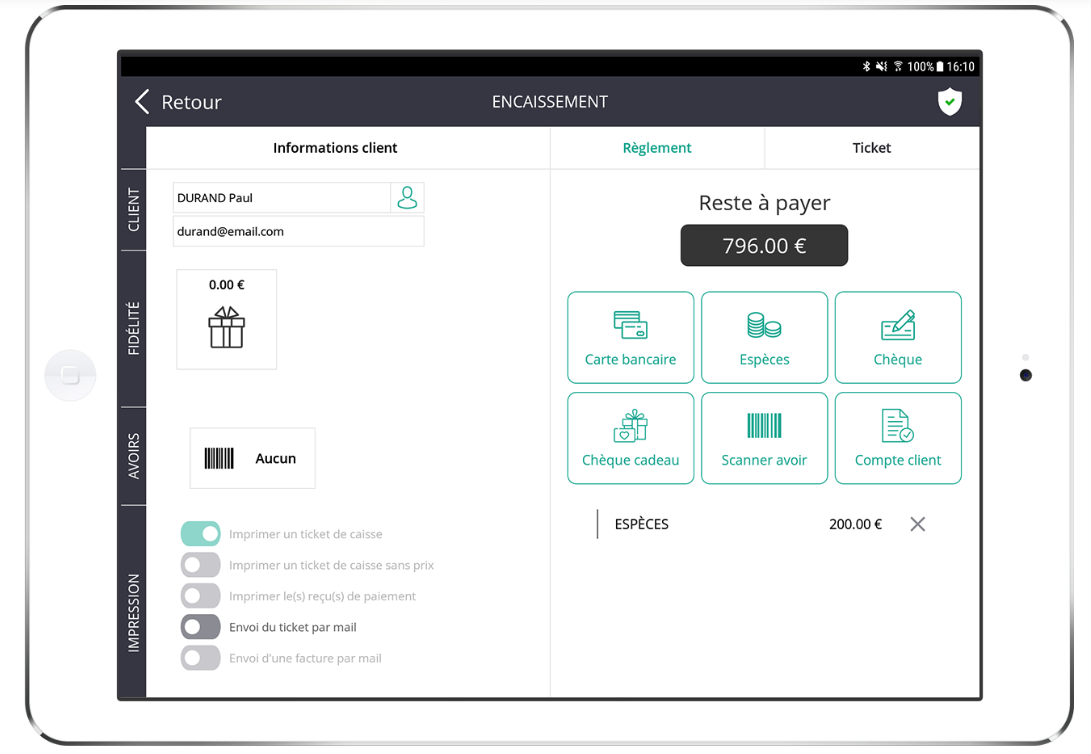Select the Informations client header
The image size is (1091, 754).
tap(335, 147)
